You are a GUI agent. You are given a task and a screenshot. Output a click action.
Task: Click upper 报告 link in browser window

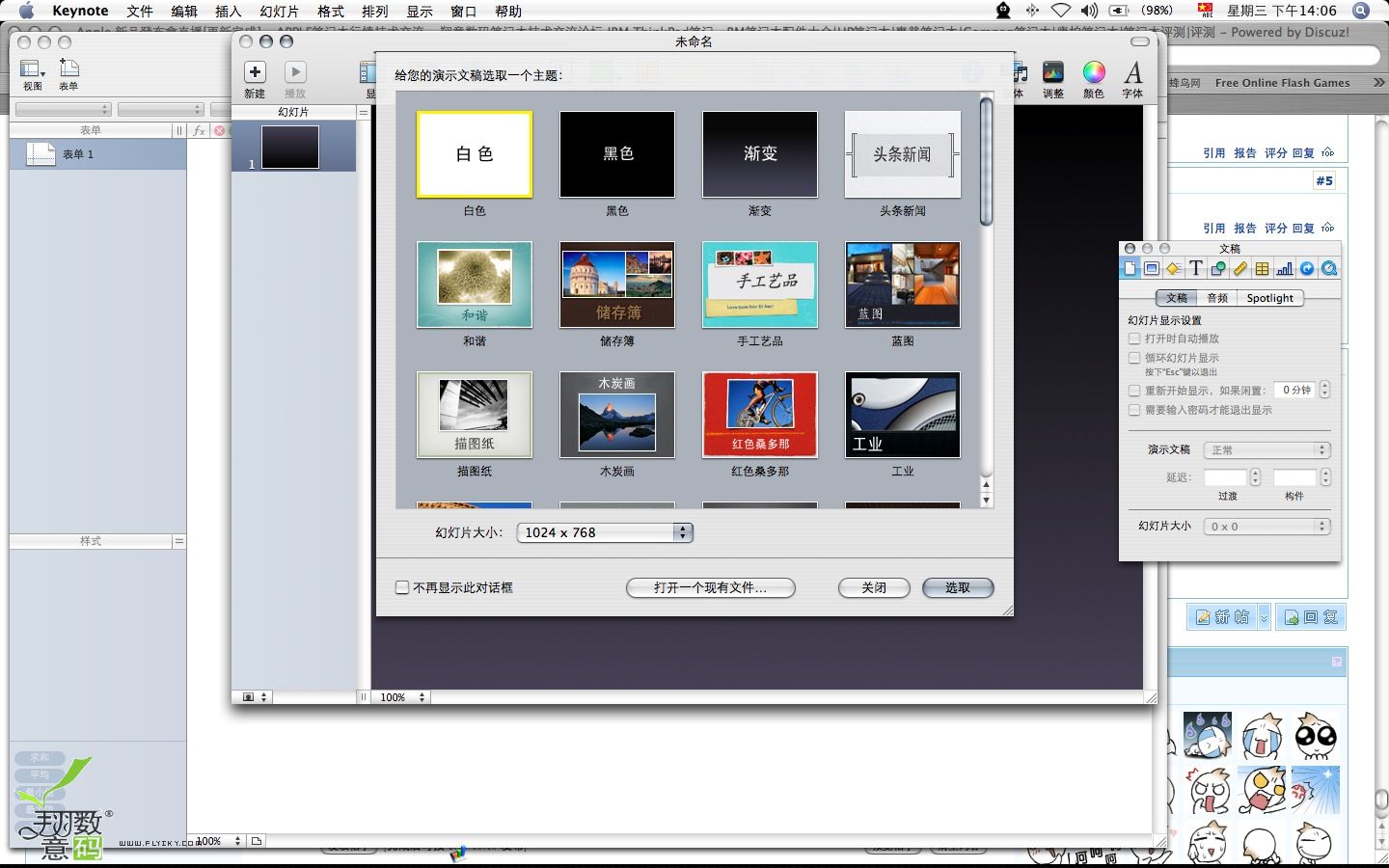(1244, 152)
